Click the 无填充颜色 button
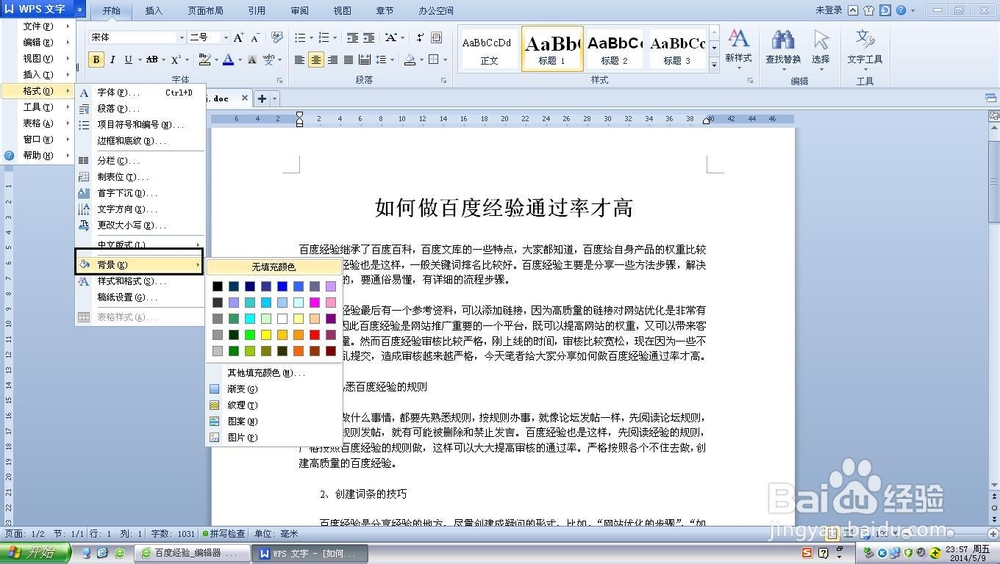The height and width of the screenshot is (564, 1000). click(274, 267)
